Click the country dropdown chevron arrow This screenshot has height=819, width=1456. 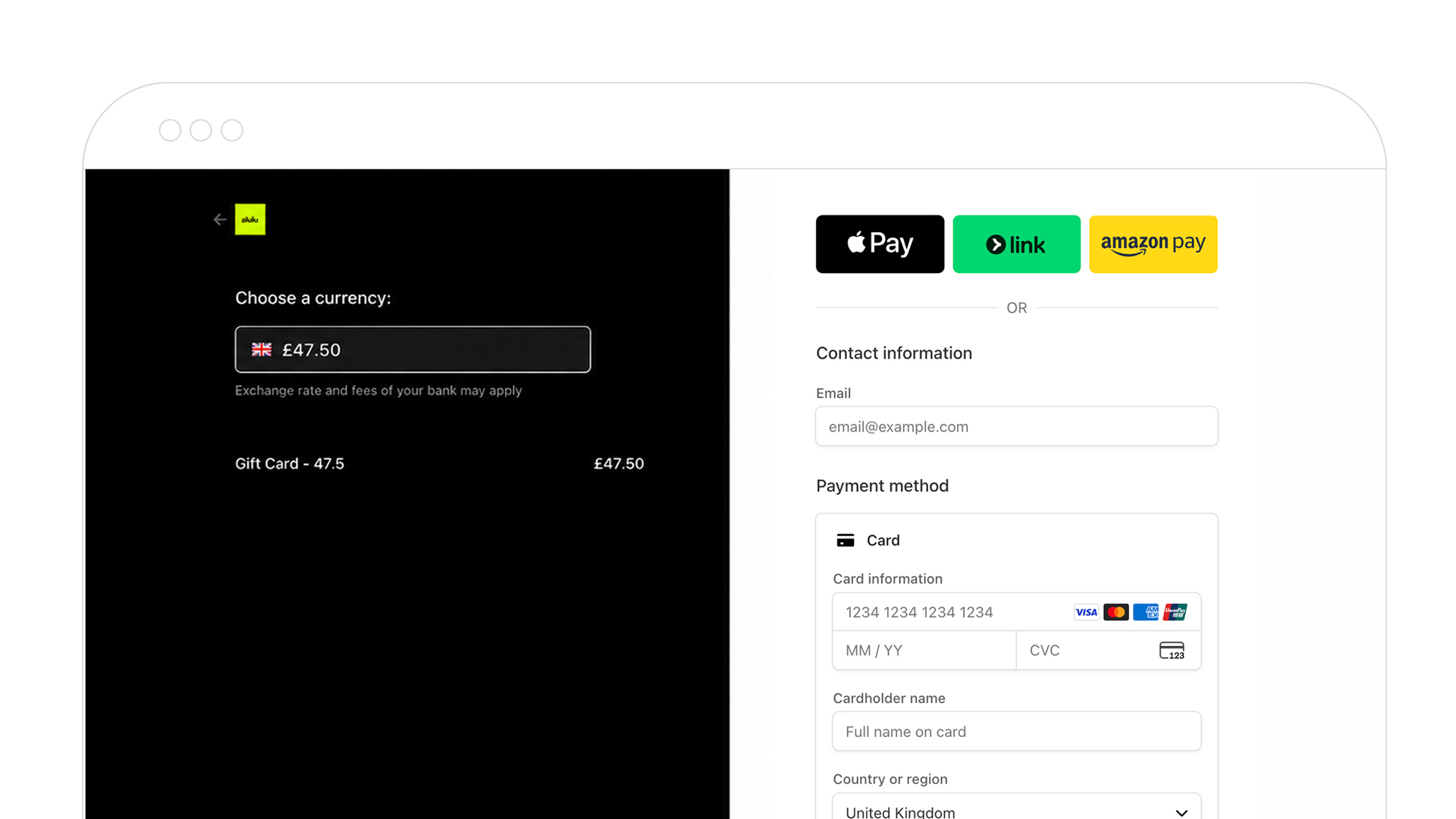point(1181,812)
